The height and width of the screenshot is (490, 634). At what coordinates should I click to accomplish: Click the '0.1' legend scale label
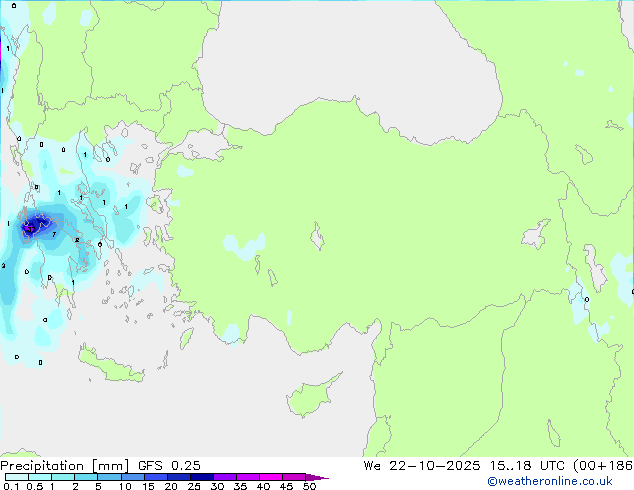click(11, 486)
